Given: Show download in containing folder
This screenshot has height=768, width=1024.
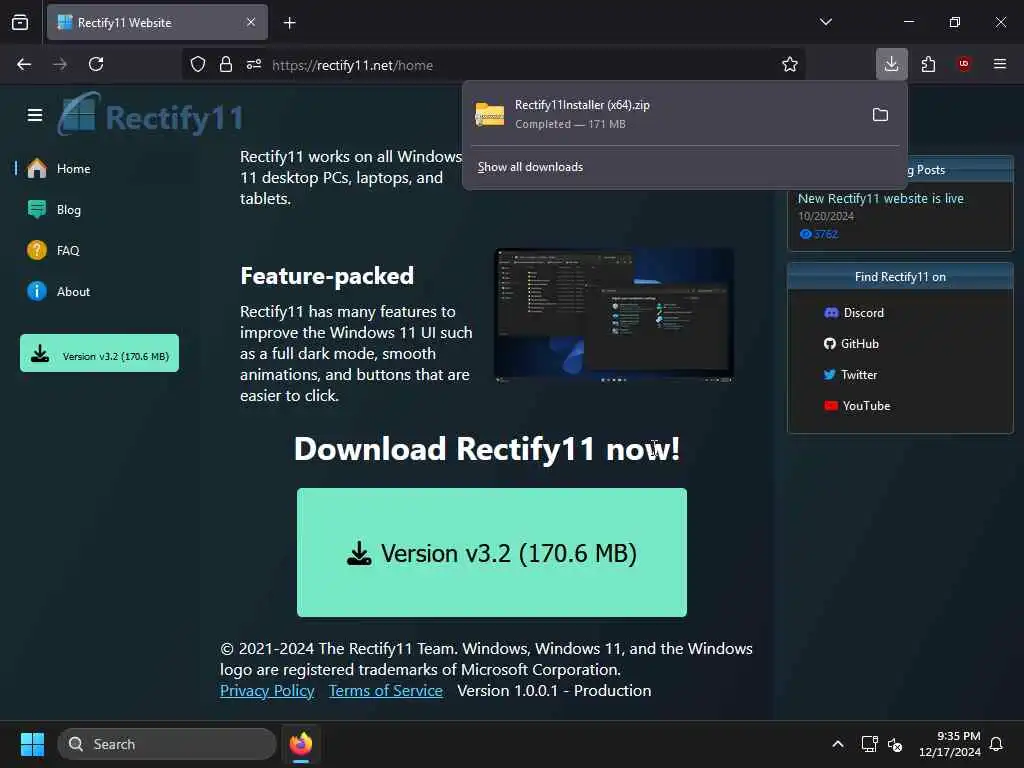Looking at the screenshot, I should pos(880,115).
